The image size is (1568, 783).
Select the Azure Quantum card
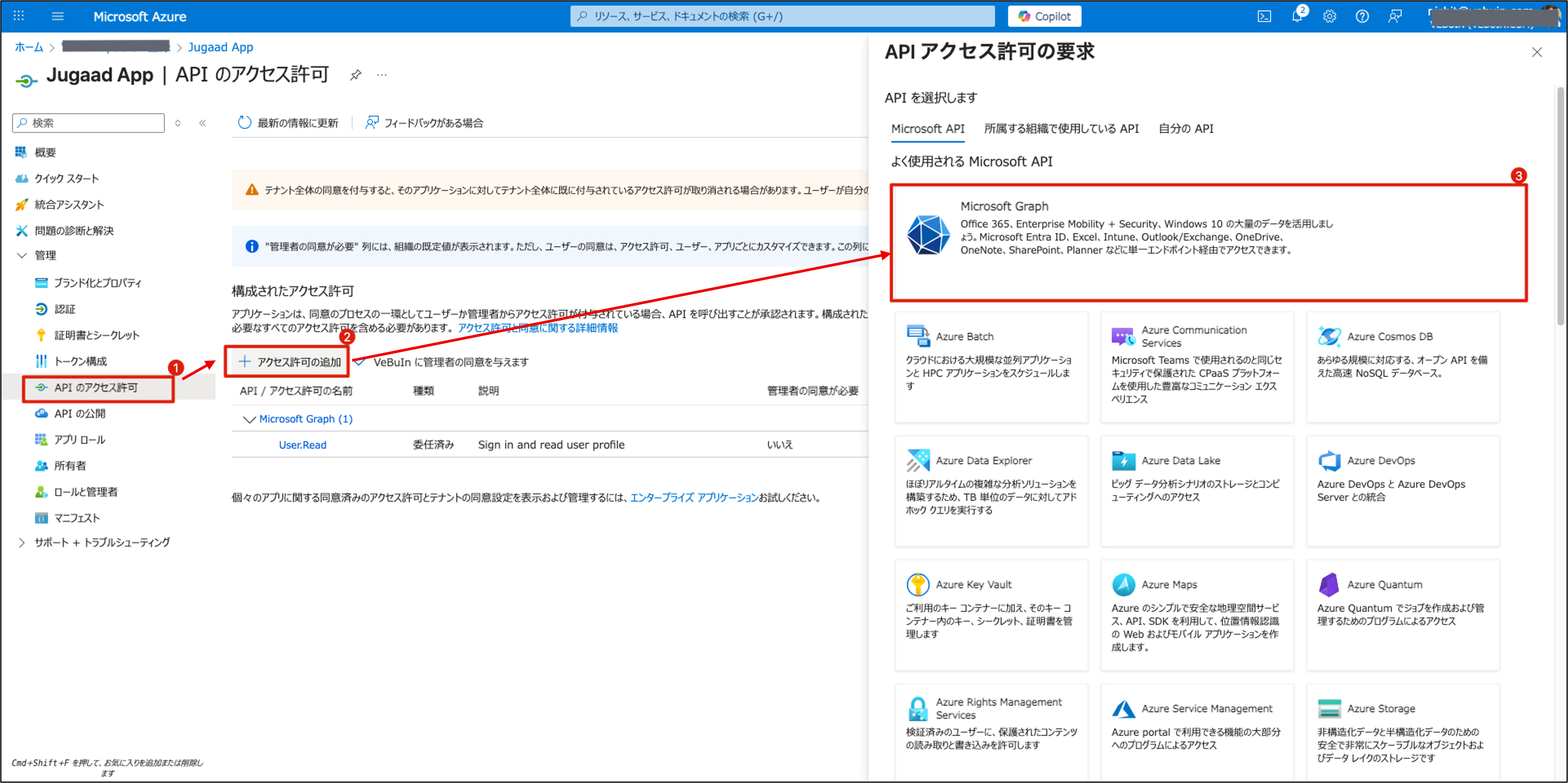[1402, 615]
